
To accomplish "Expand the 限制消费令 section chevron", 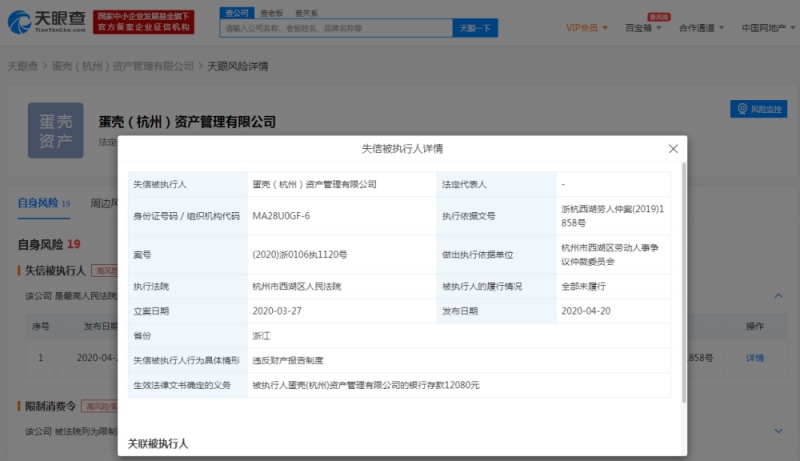I will click(778, 431).
